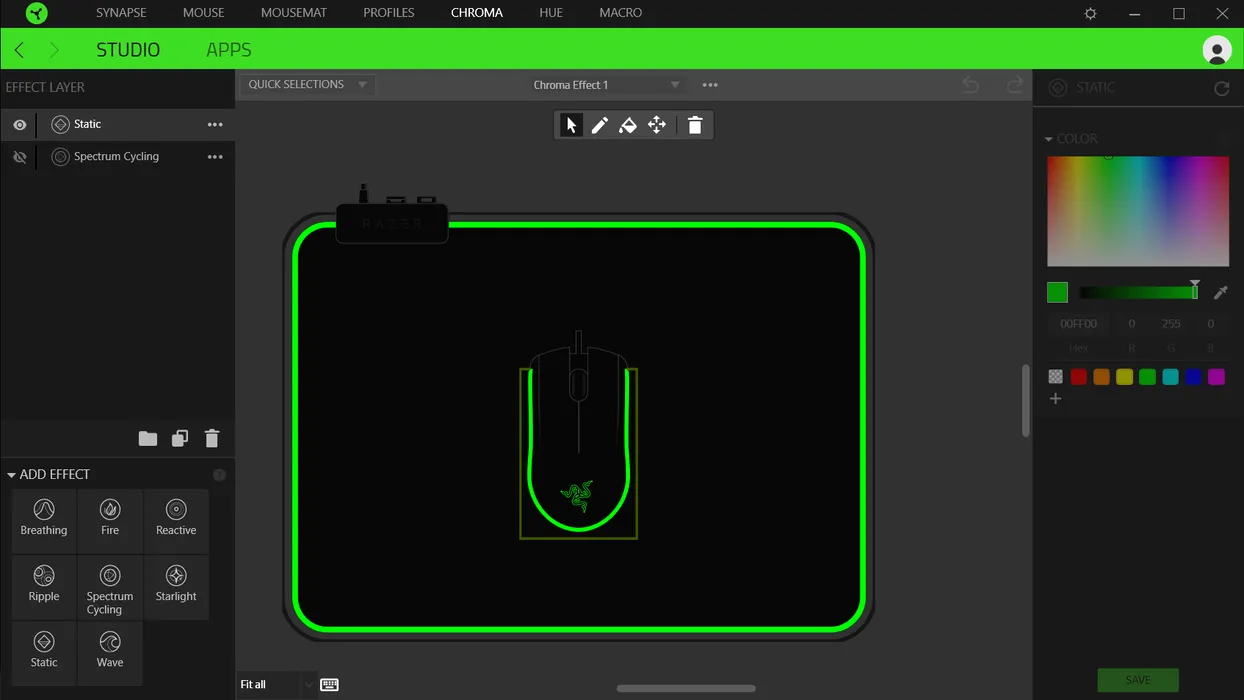Reset the Static effect settings
Viewport: 1244px width, 700px height.
click(1221, 88)
